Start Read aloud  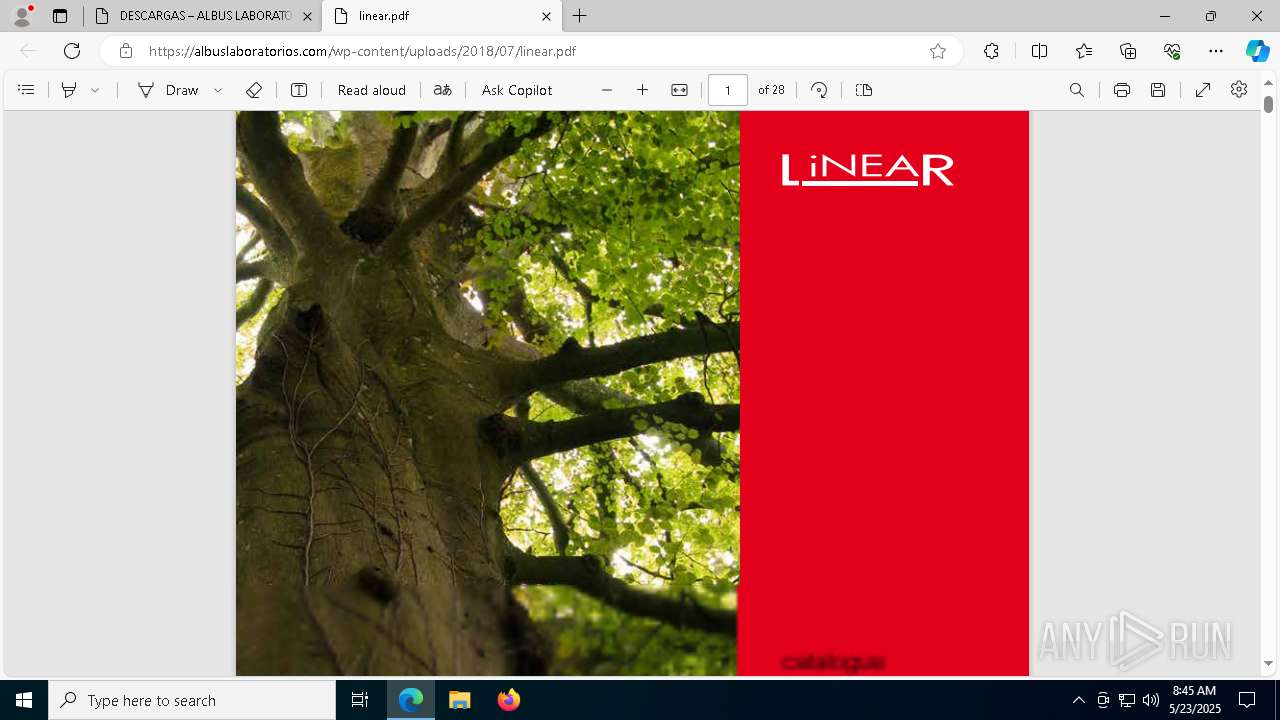pyautogui.click(x=372, y=90)
